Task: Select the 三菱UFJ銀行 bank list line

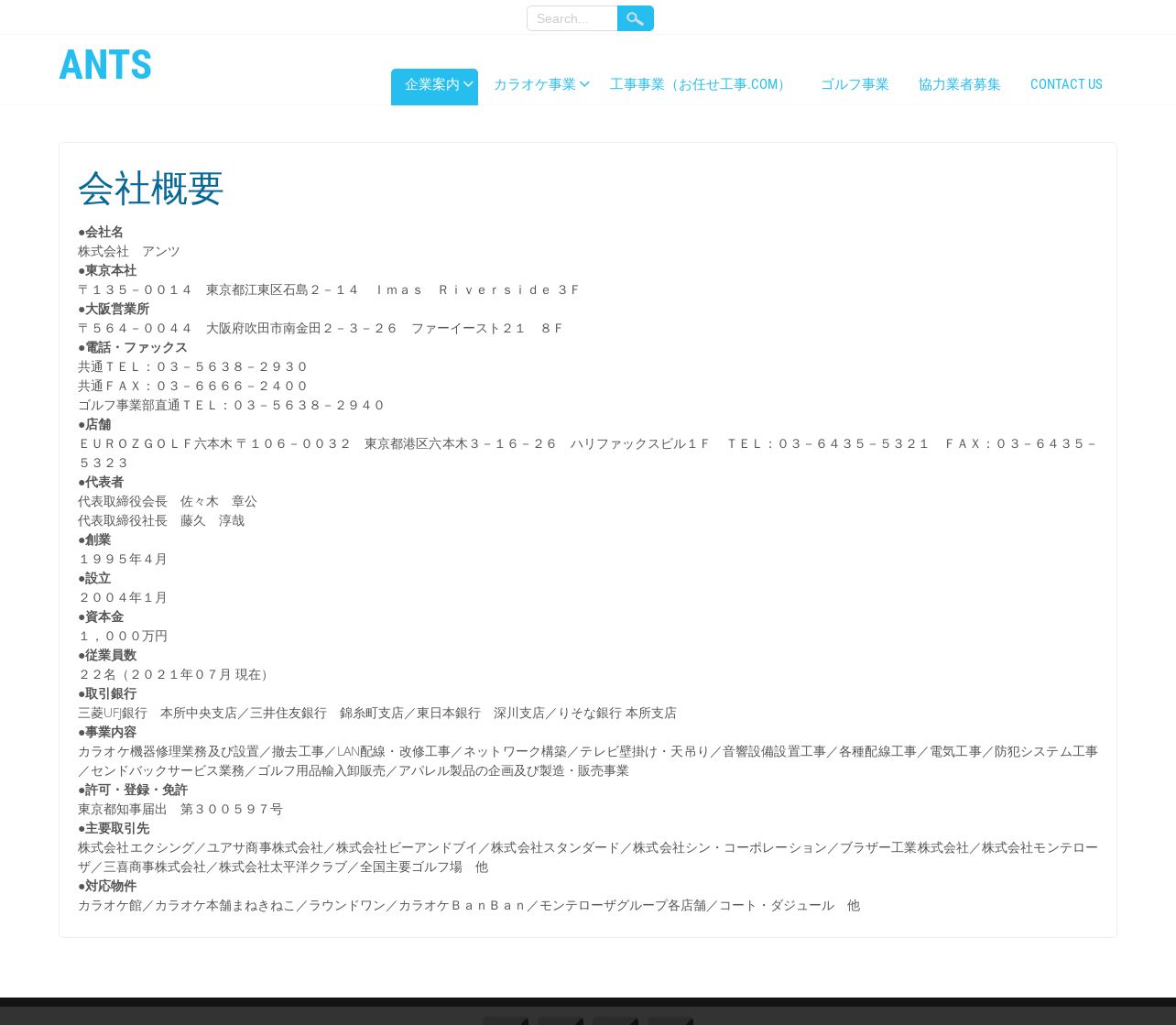Action: pyautogui.click(x=377, y=713)
